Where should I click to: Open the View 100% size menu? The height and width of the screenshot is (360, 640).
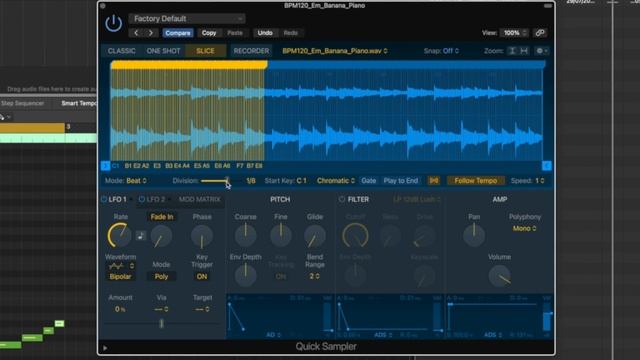pyautogui.click(x=515, y=33)
